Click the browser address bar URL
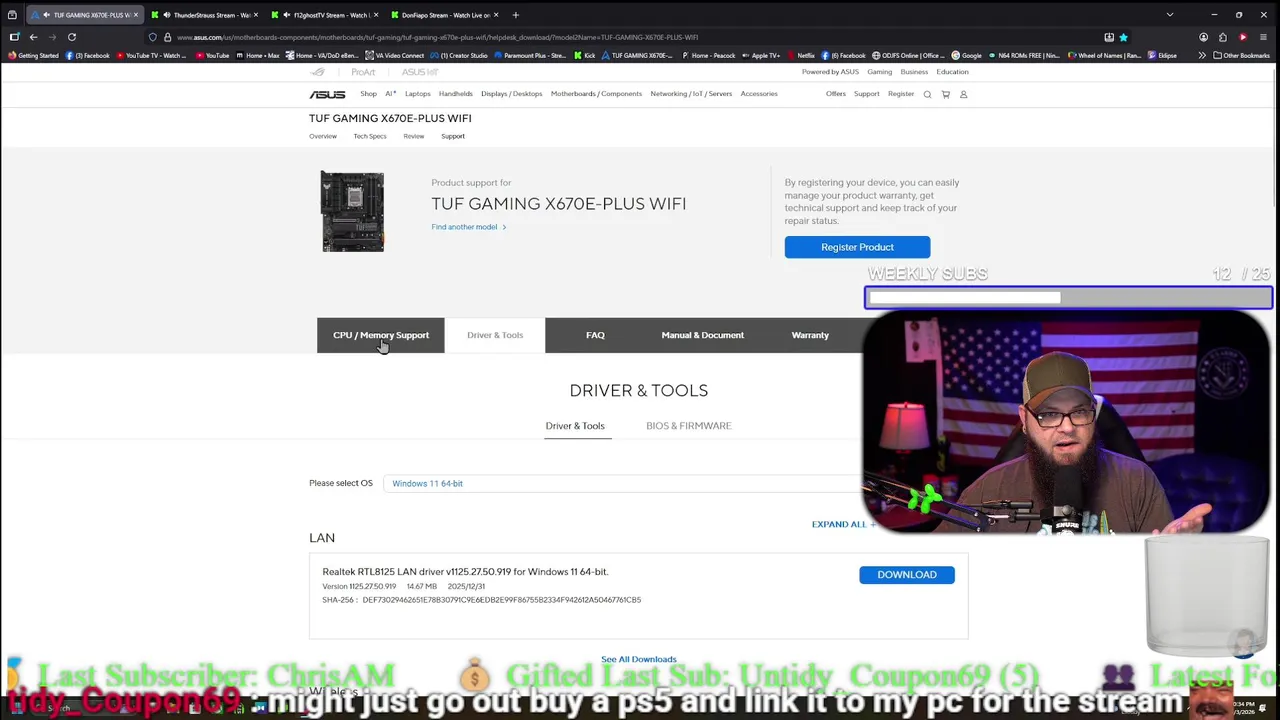 point(437,37)
